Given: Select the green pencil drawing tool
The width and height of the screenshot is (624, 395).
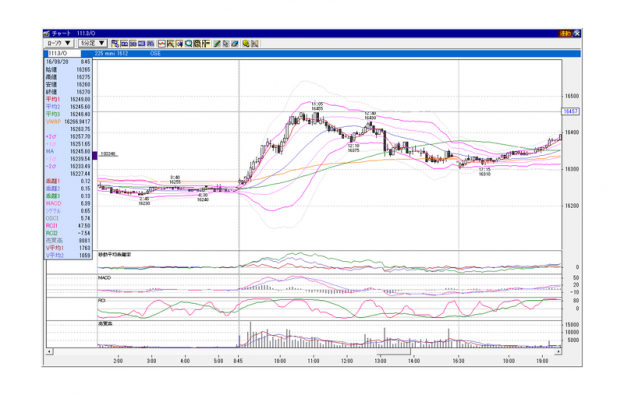Looking at the screenshot, I should (217, 43).
